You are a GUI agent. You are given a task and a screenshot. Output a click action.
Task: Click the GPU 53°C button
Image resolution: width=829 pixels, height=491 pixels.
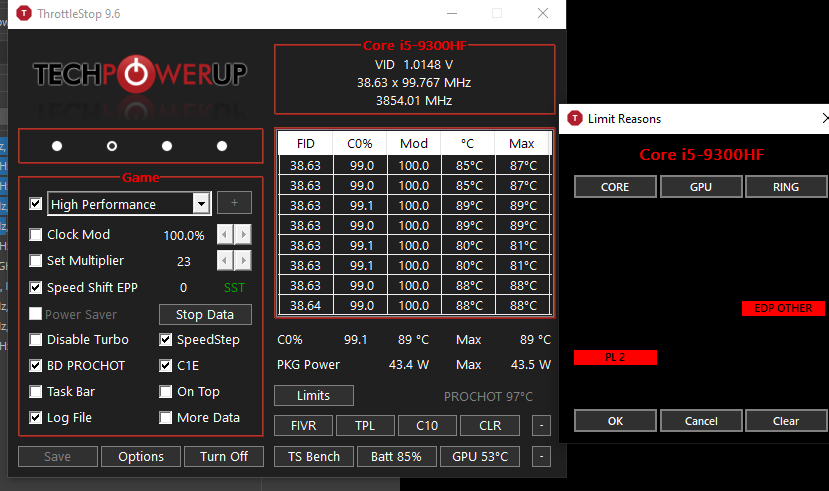[x=480, y=457]
